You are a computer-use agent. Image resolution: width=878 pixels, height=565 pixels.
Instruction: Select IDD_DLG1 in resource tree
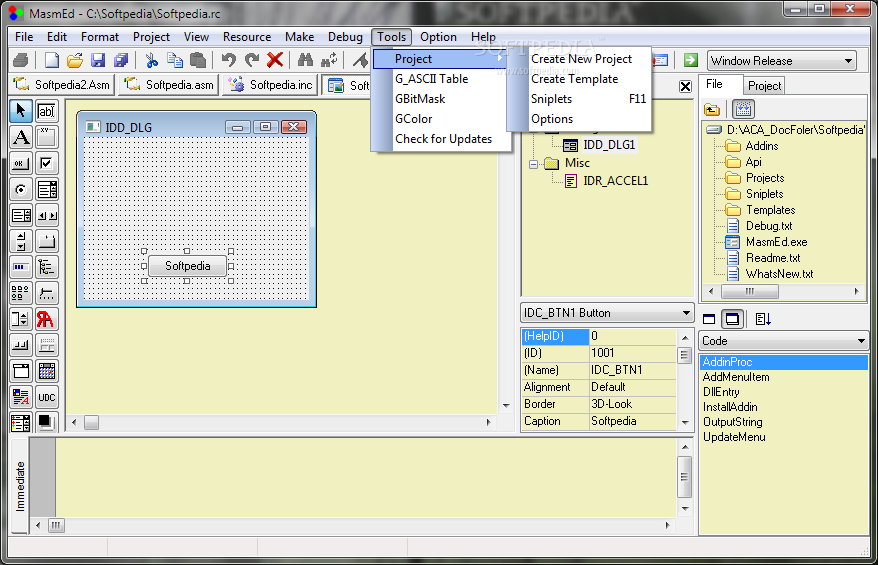point(609,145)
